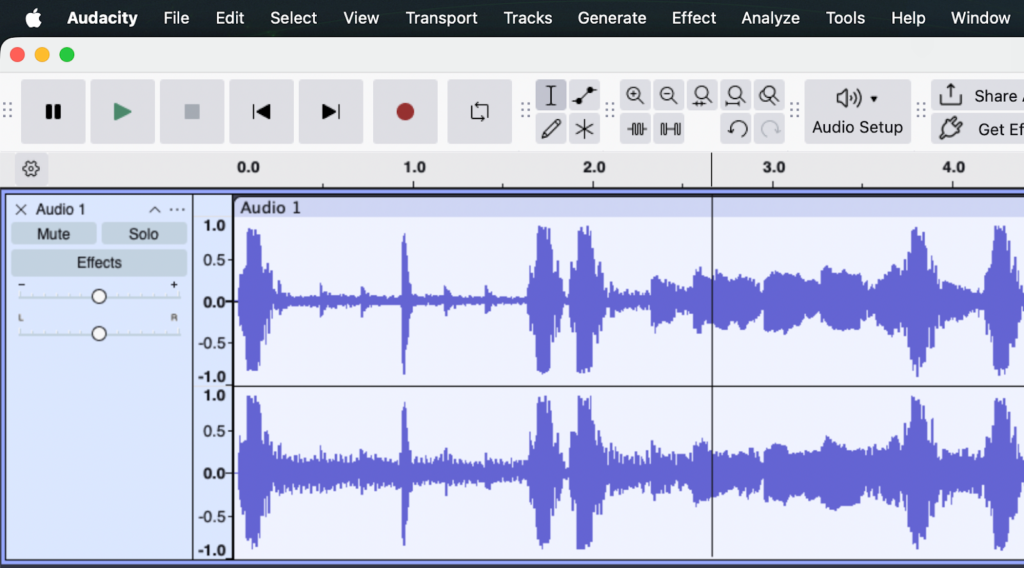Screen dimensions: 1024x568
Task: Open Audio 1 track options menu
Action: tap(178, 209)
